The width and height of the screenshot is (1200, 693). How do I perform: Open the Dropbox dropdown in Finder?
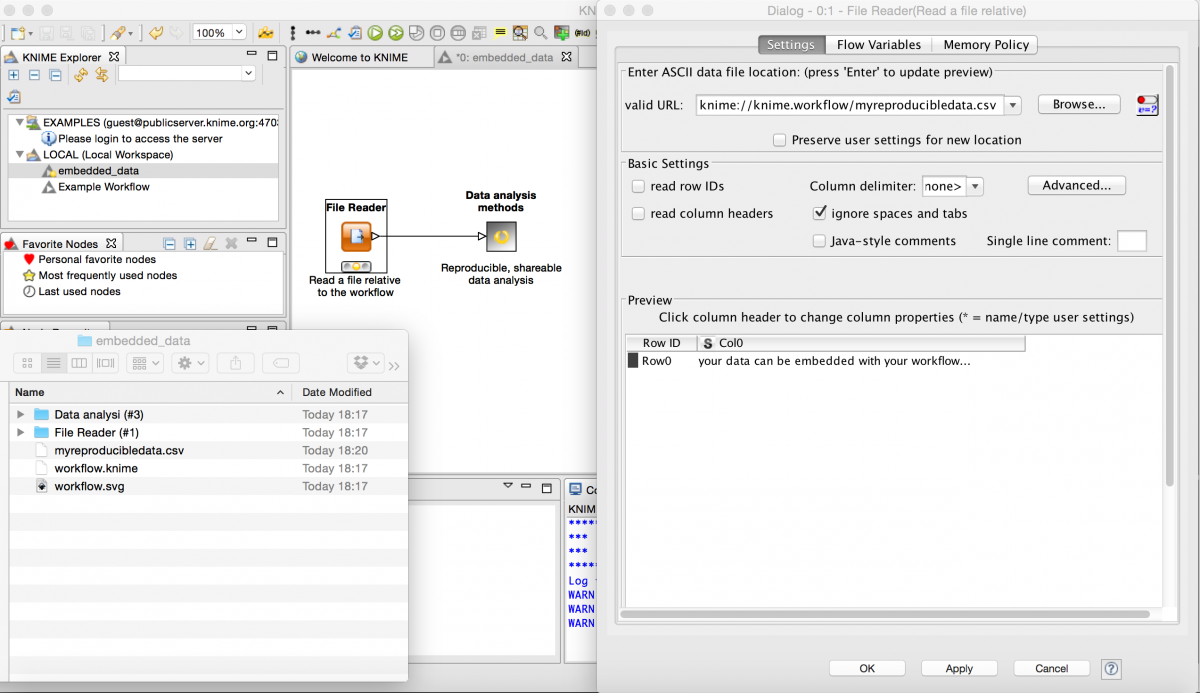tap(366, 363)
